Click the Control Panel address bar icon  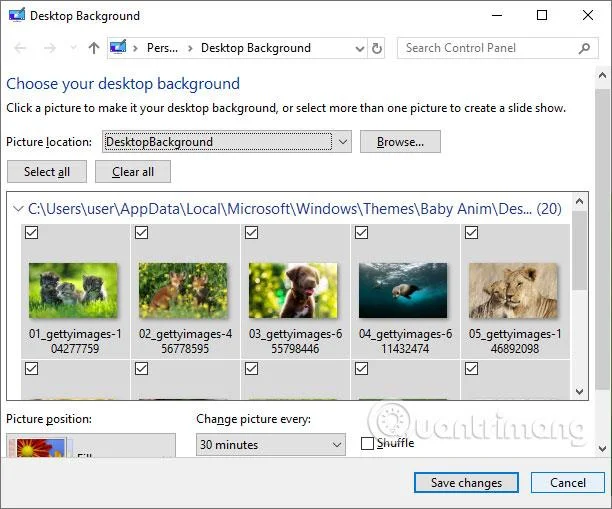click(x=118, y=47)
